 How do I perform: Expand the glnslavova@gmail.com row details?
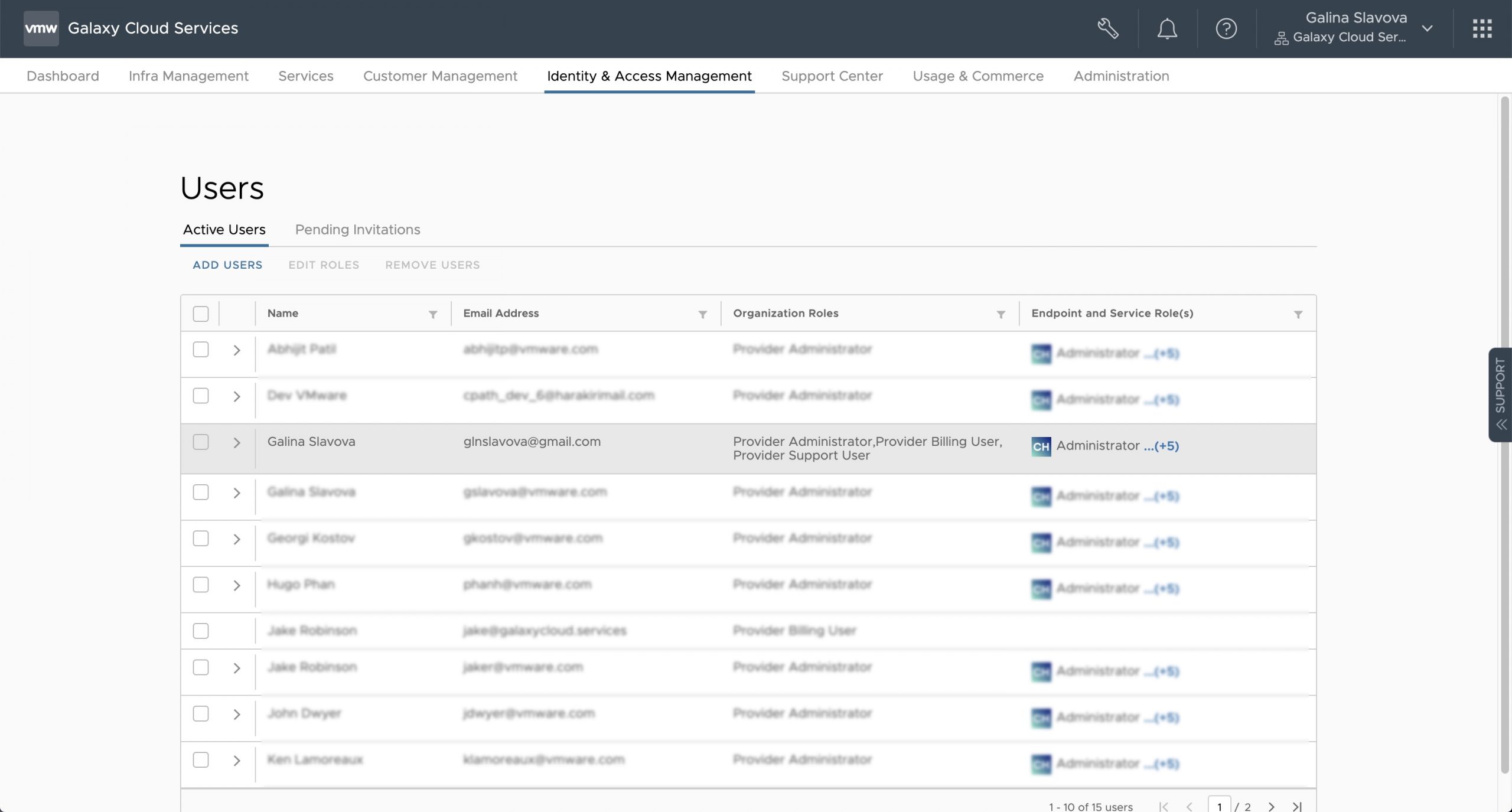point(237,443)
